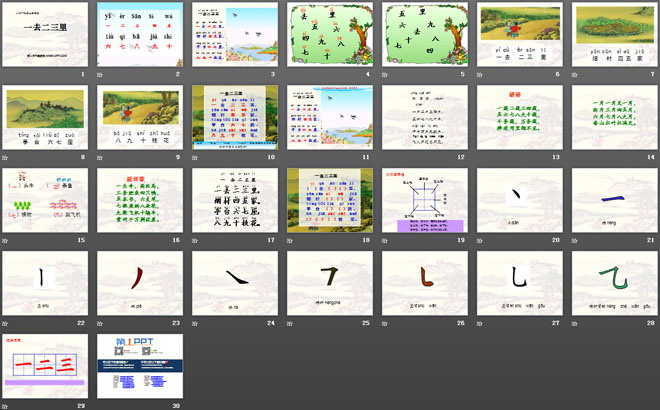Select slide 25 héngzhé stroke
The width and height of the screenshot is (660, 410).
pos(330,283)
